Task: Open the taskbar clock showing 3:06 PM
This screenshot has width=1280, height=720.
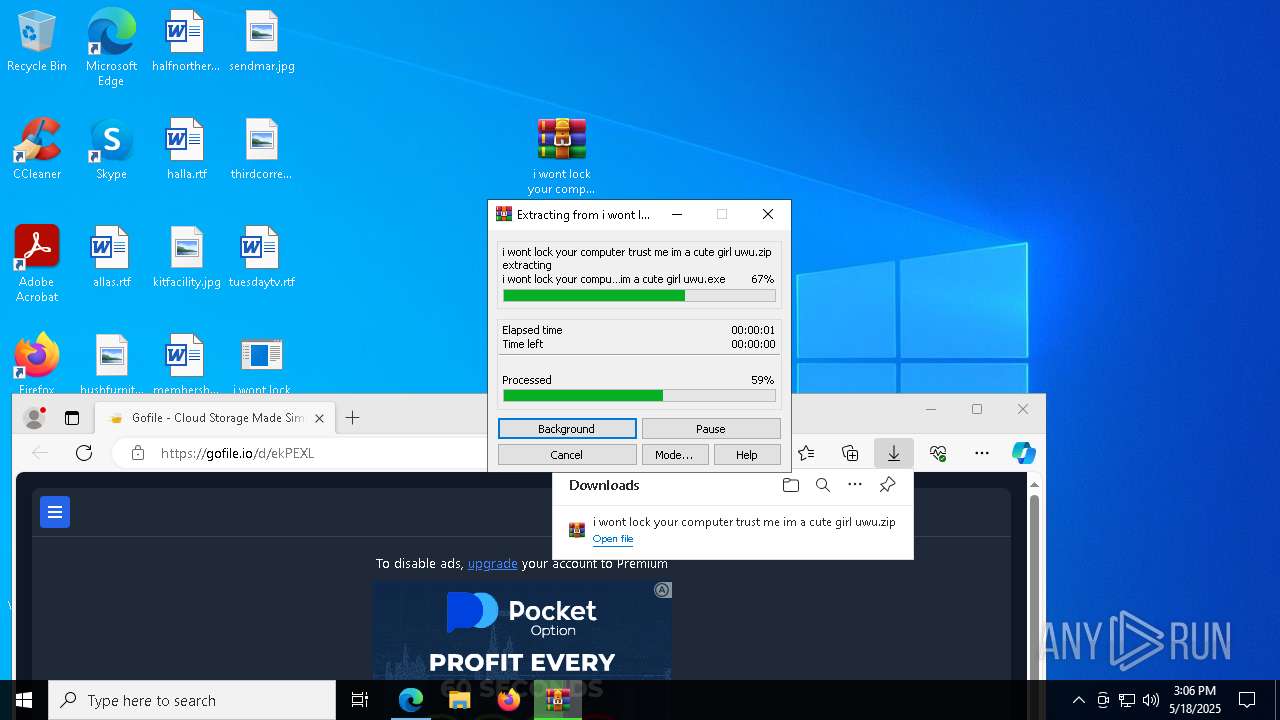Action: 1196,700
